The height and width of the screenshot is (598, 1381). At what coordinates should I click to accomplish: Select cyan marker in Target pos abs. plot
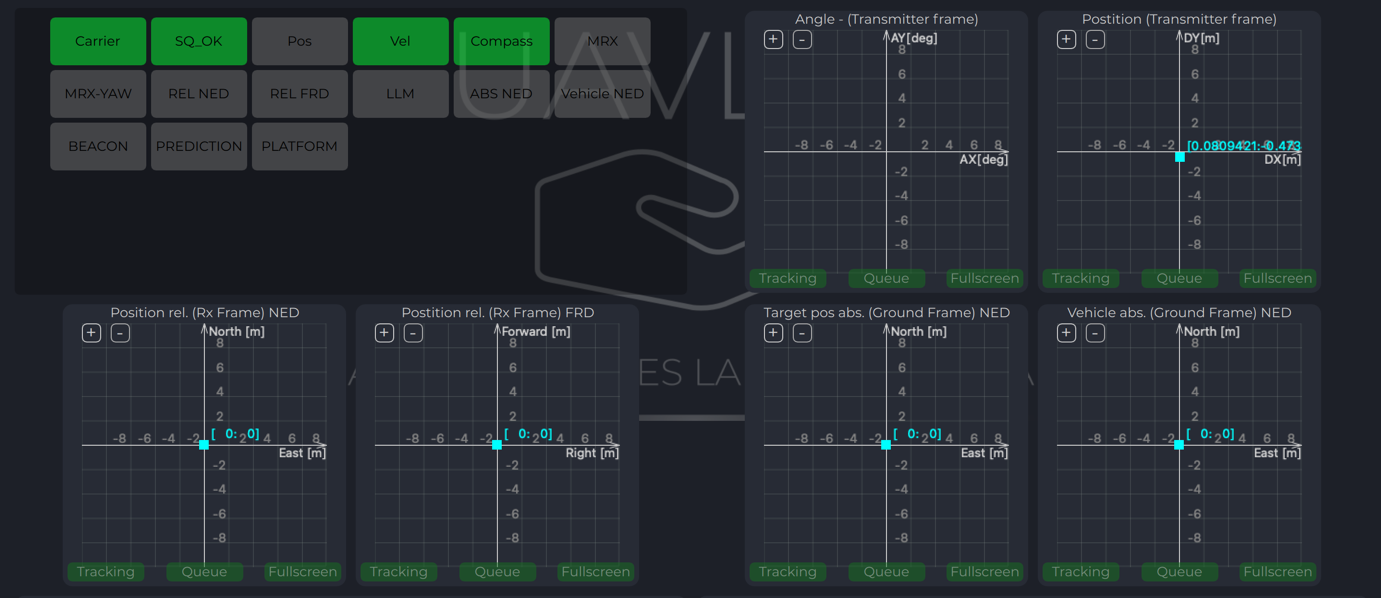pos(886,445)
